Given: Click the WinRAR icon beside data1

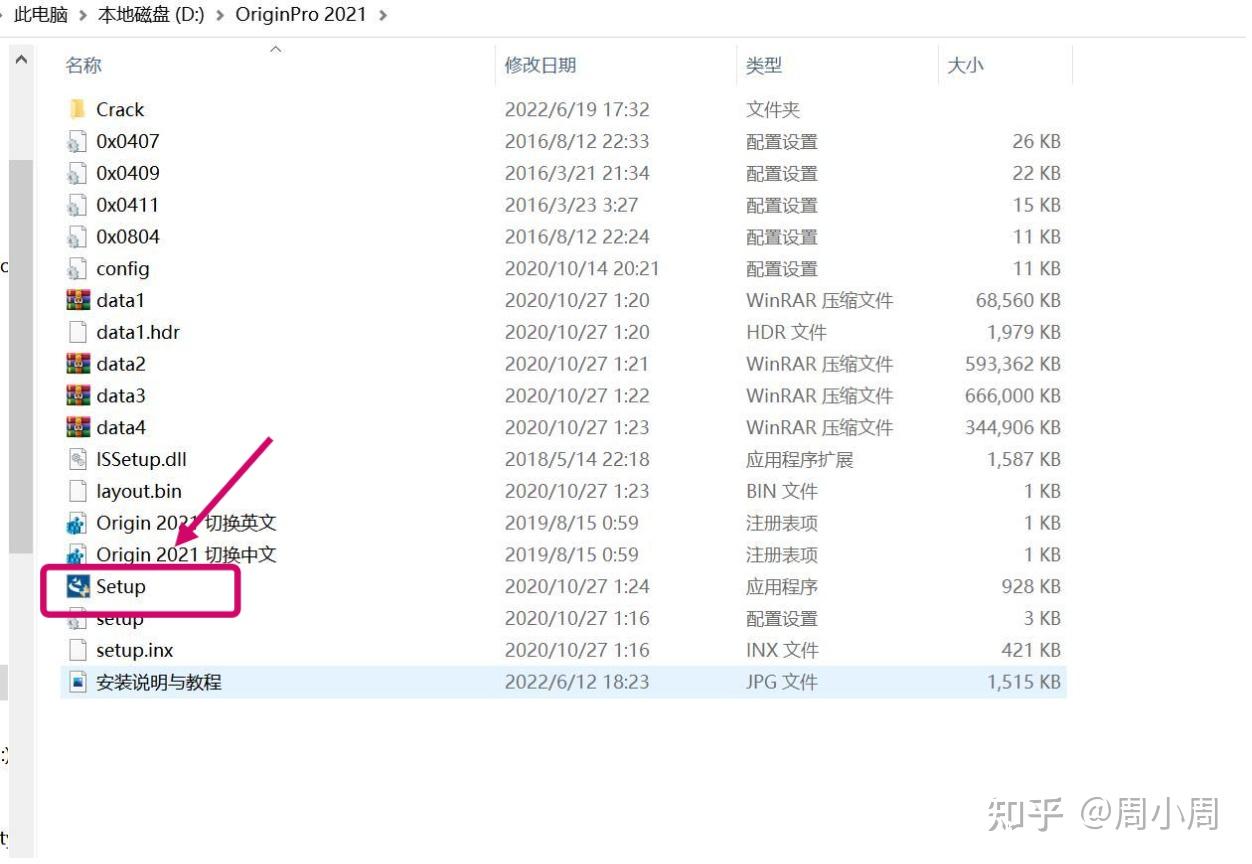Looking at the screenshot, I should 78,300.
